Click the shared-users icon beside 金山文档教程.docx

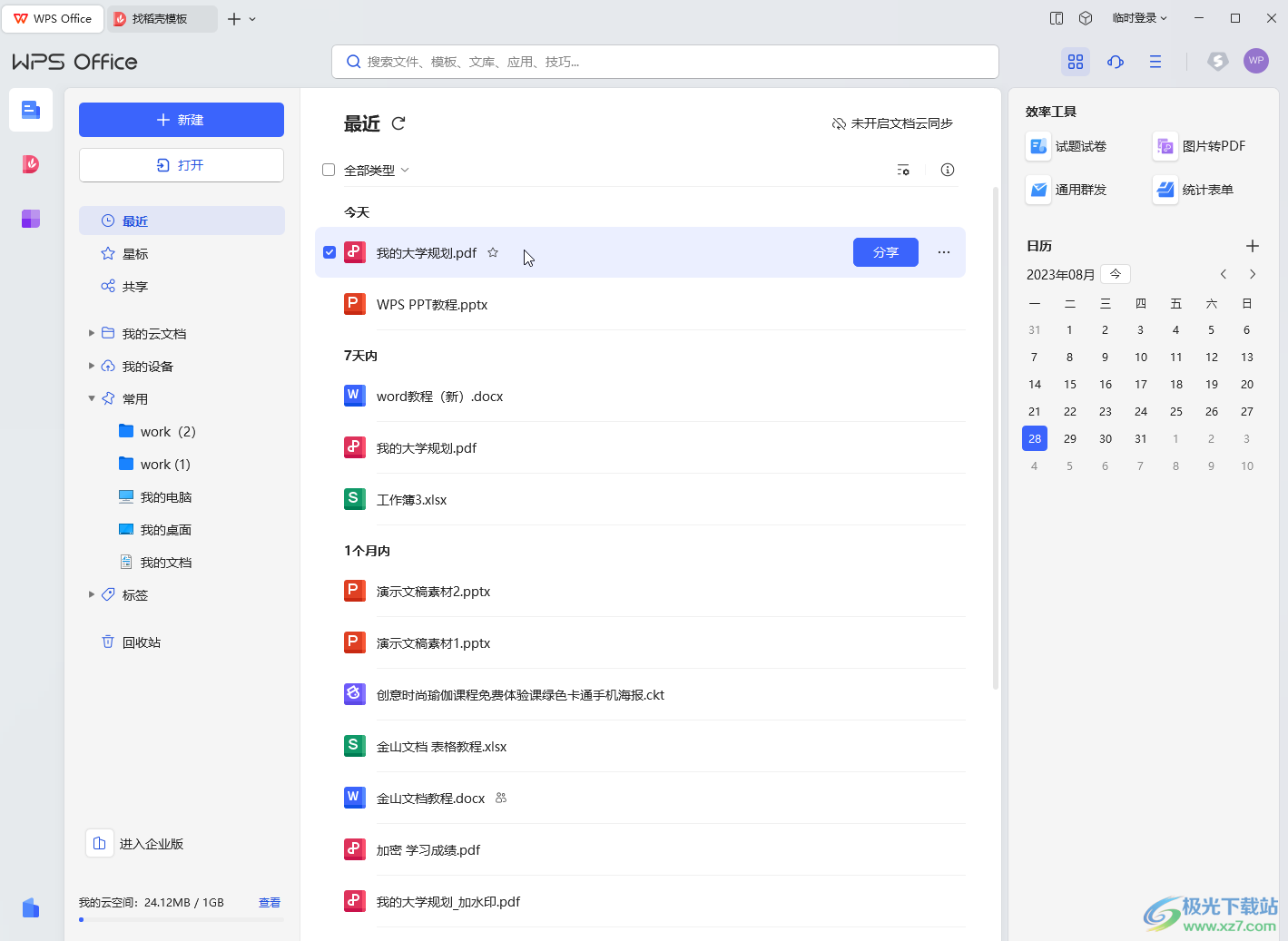click(501, 799)
